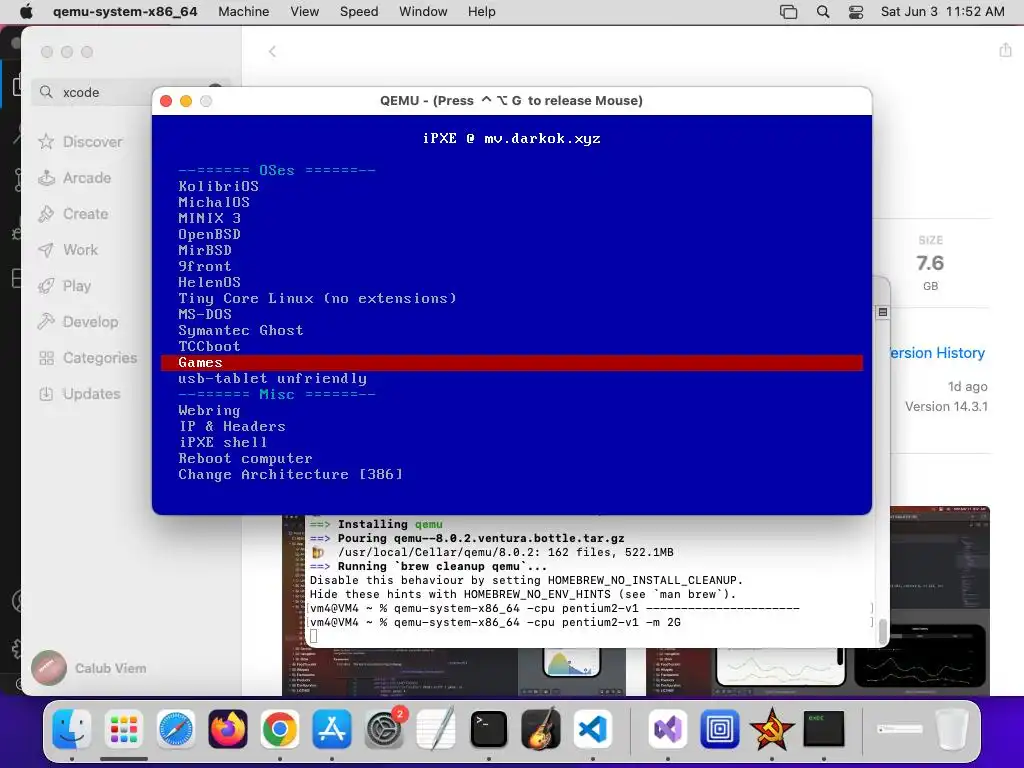Open the Apple menu
The height and width of the screenshot is (768, 1024).
click(26, 12)
